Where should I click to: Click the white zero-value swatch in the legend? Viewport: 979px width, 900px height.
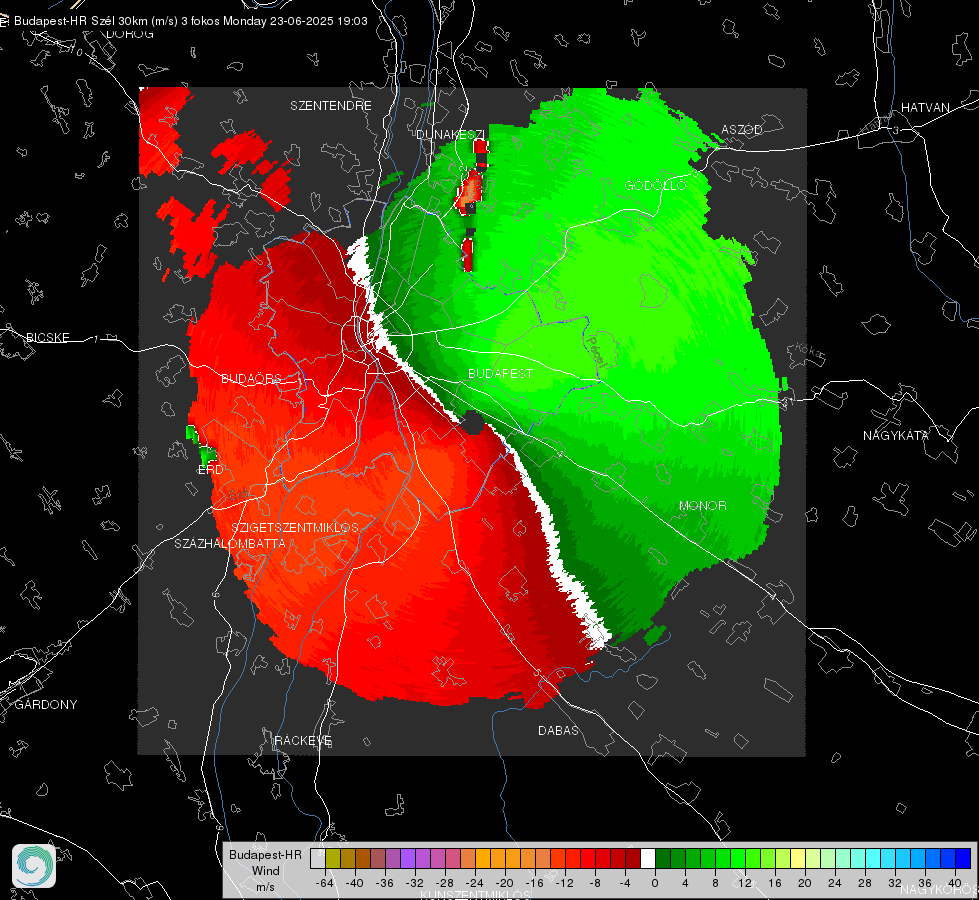point(647,858)
